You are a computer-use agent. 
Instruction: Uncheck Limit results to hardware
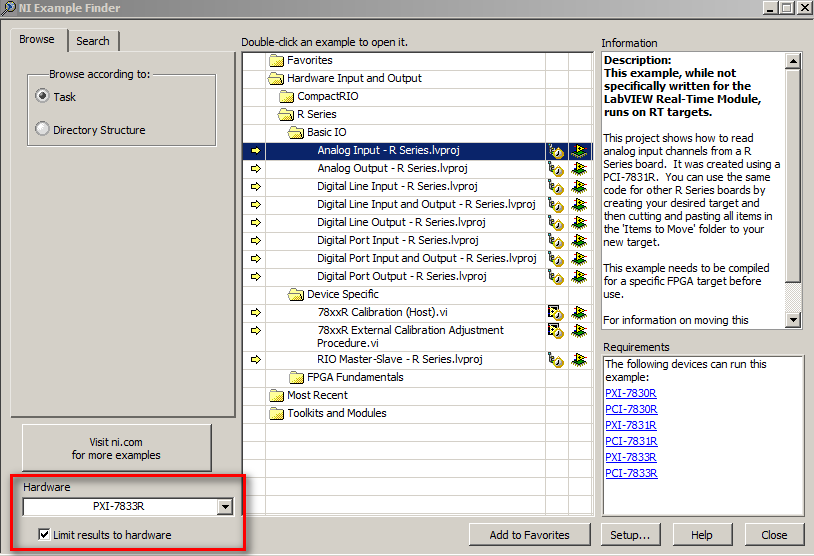coord(43,535)
